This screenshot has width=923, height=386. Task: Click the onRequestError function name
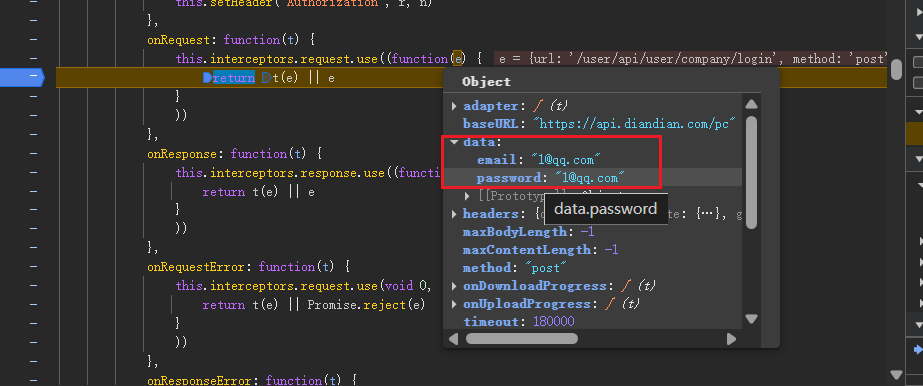196,267
